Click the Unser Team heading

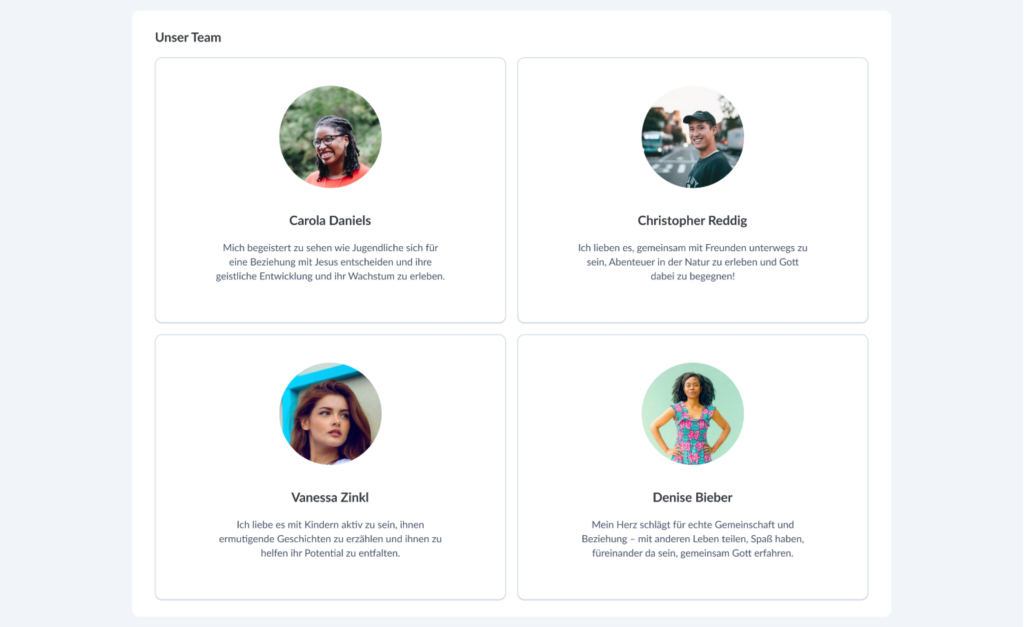click(188, 37)
